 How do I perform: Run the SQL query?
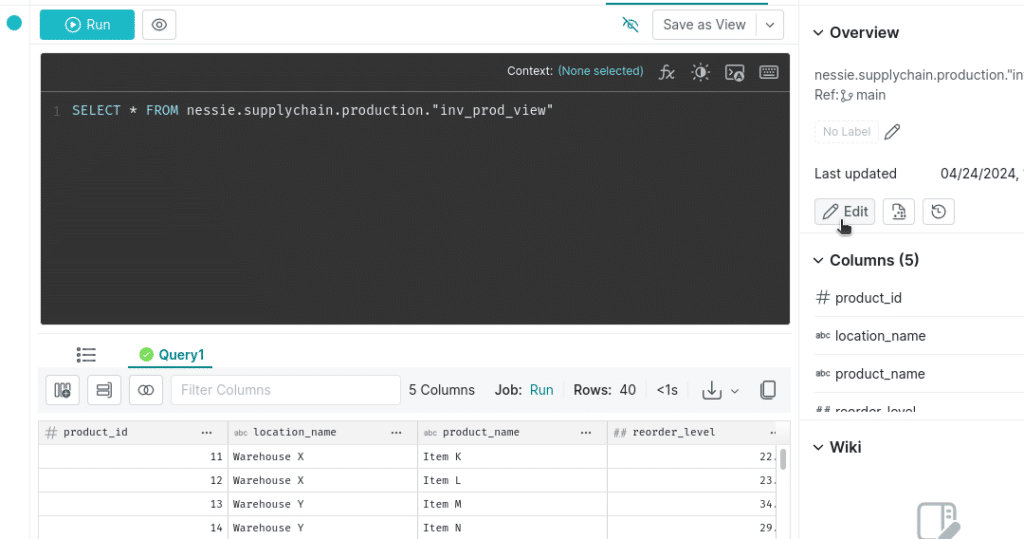[x=87, y=25]
